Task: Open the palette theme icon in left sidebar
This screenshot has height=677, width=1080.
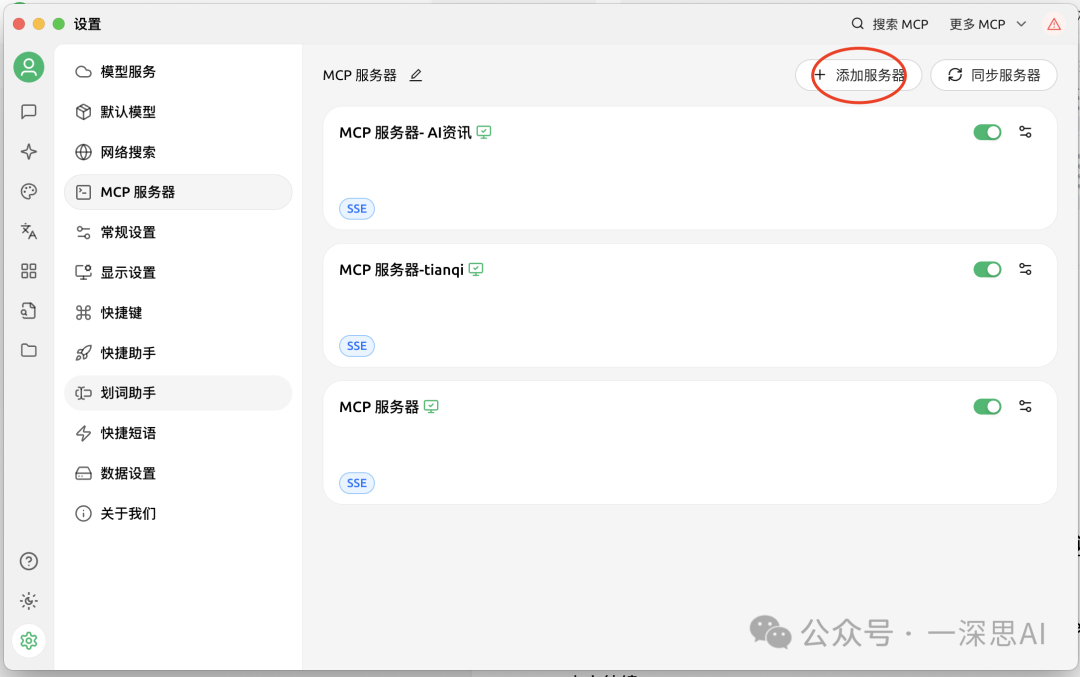Action: (x=28, y=191)
